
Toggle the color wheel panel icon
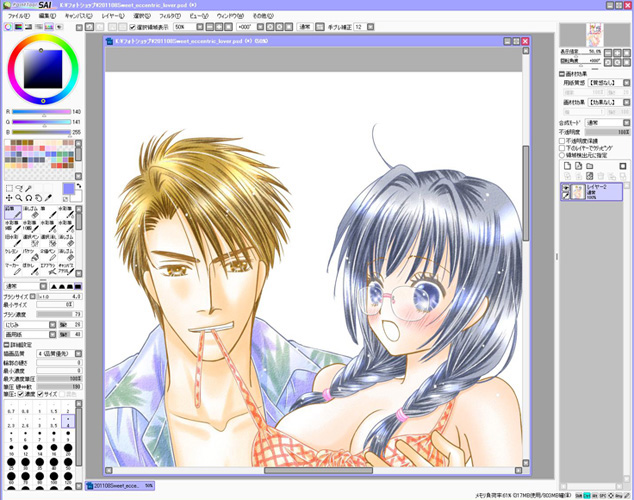tap(8, 27)
